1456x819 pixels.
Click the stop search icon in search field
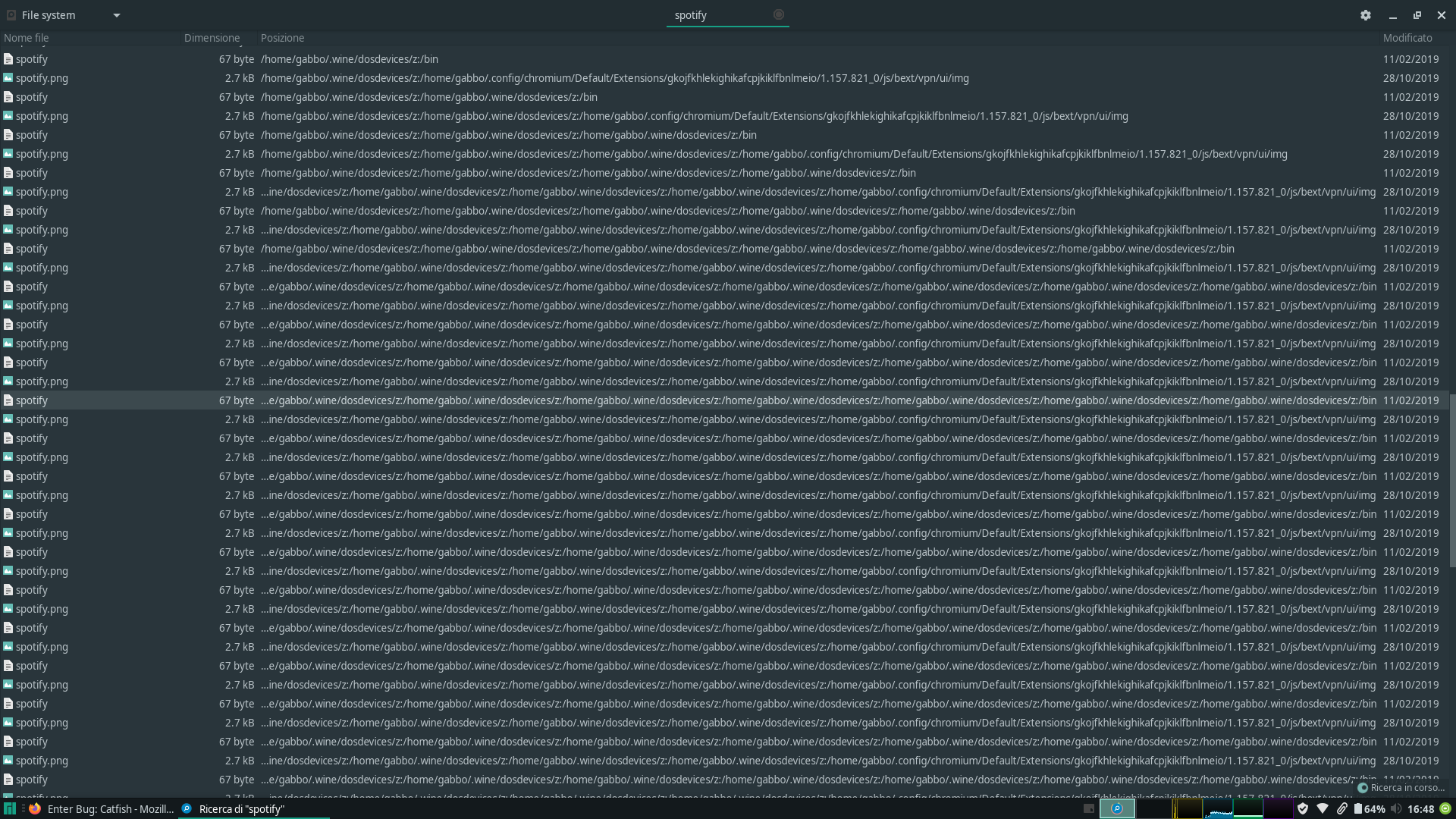[778, 14]
